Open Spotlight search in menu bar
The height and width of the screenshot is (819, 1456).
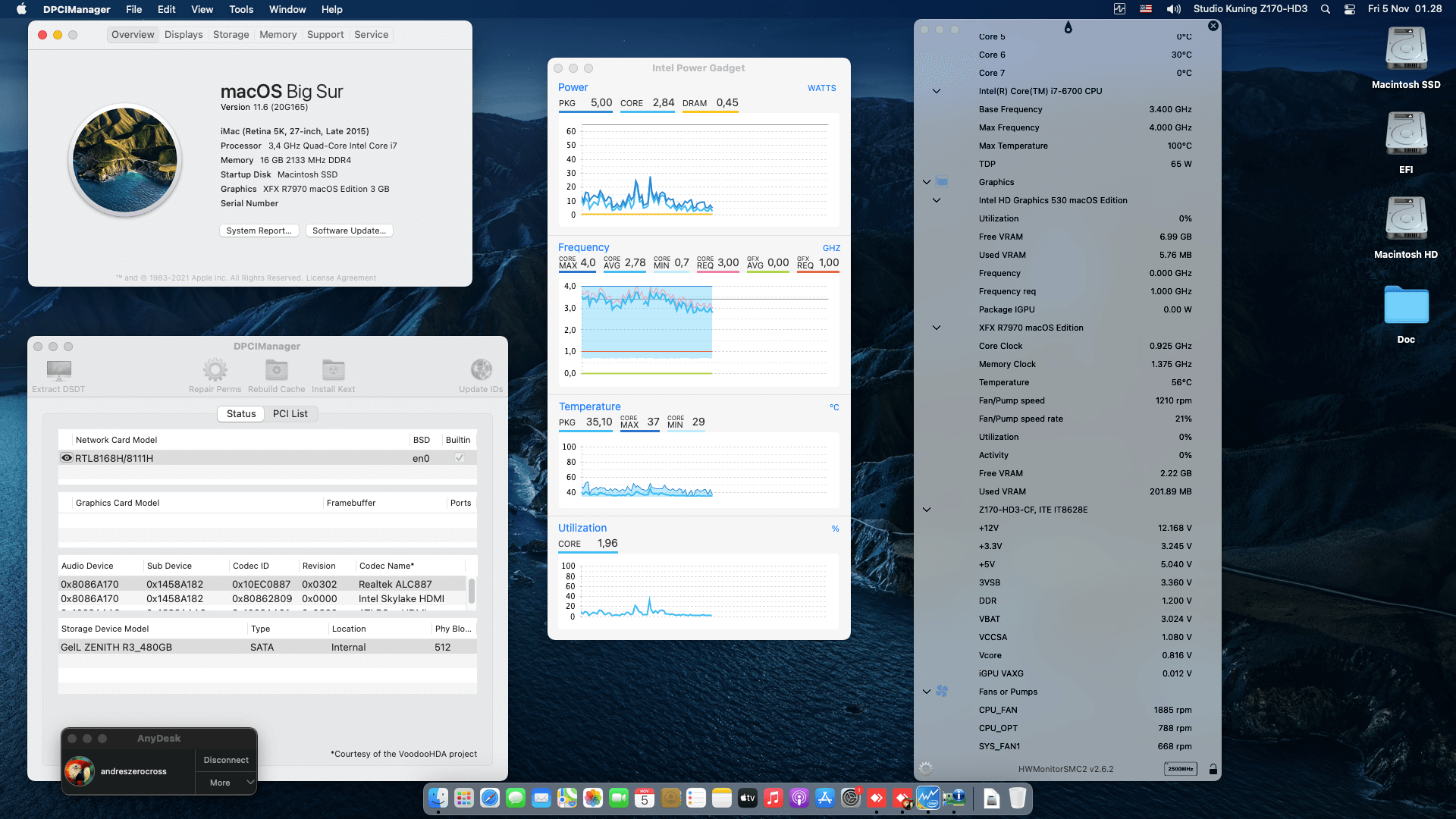coord(1325,9)
